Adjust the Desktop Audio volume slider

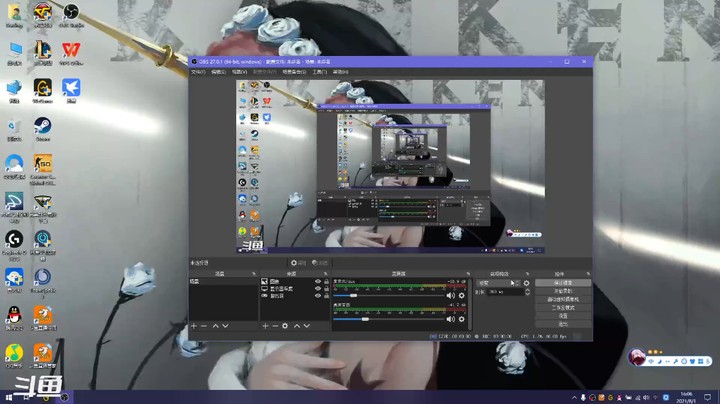(x=388, y=319)
